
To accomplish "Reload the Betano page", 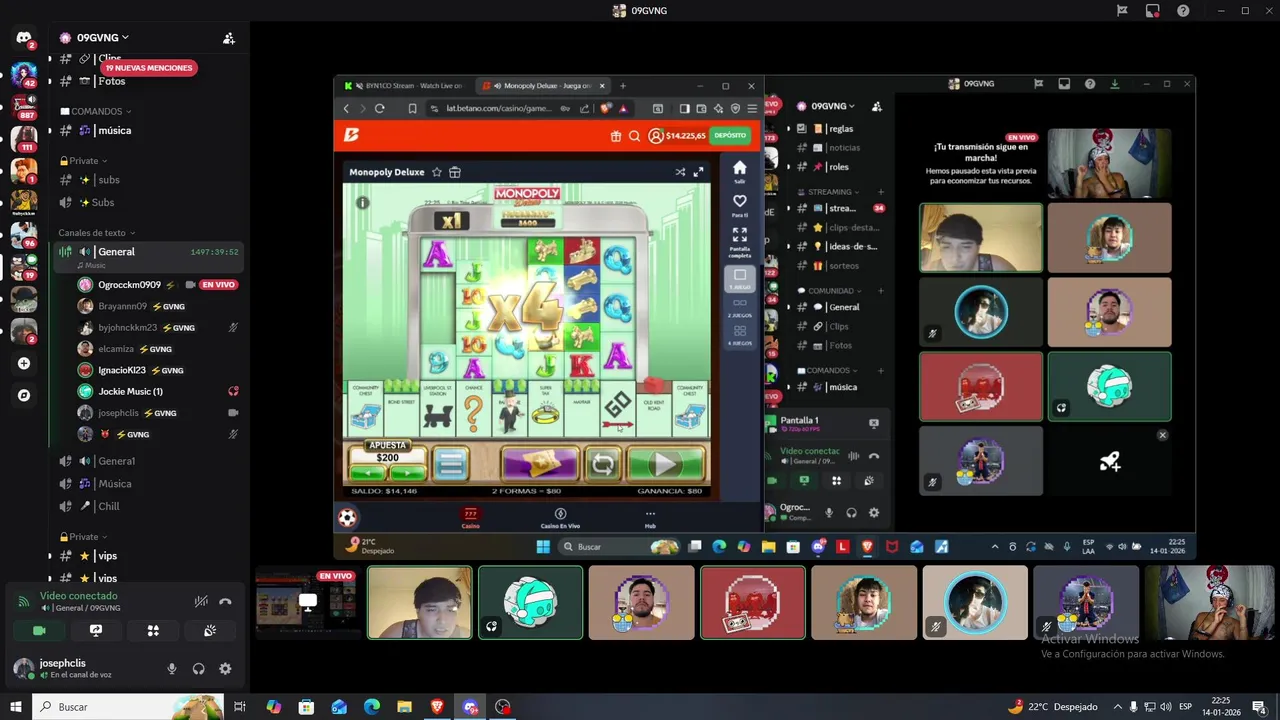I will [x=379, y=108].
